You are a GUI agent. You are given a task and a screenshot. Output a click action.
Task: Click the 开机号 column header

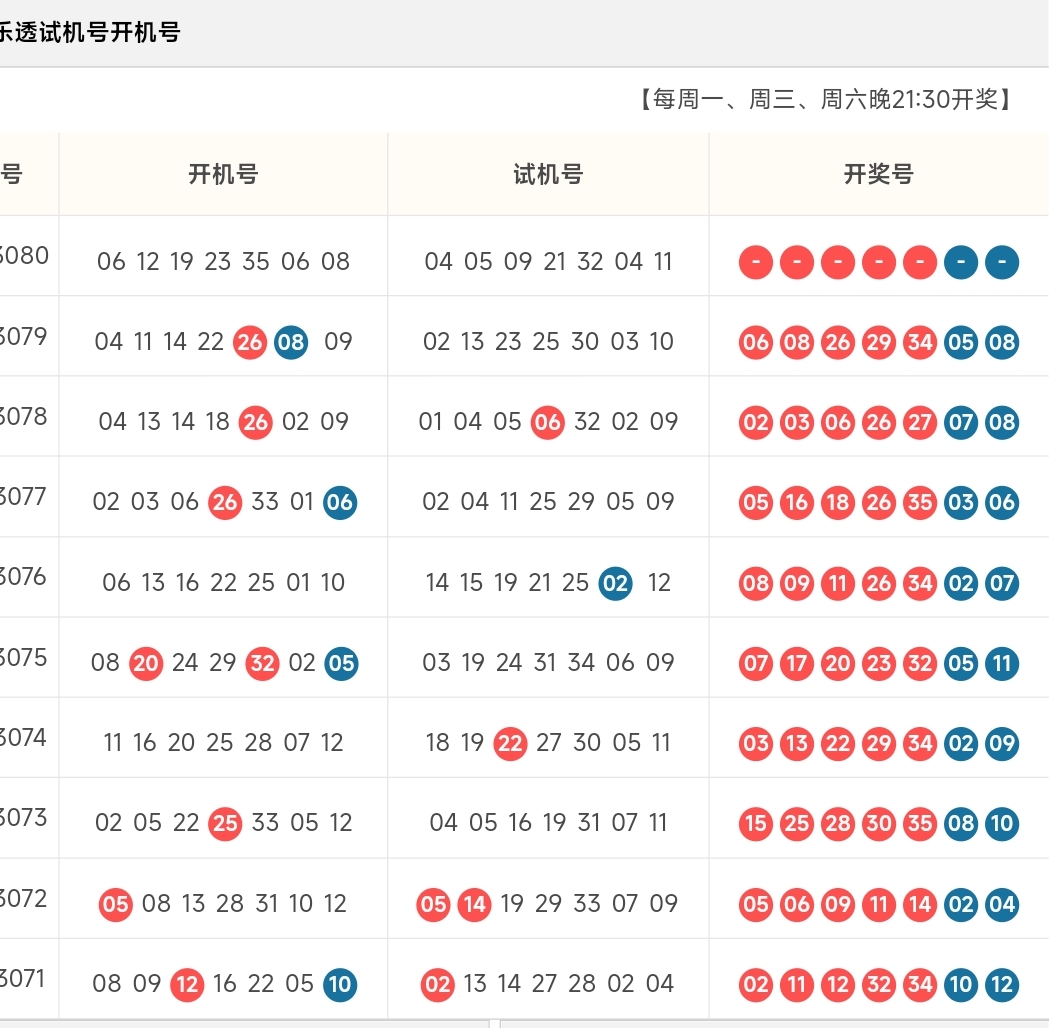point(223,174)
